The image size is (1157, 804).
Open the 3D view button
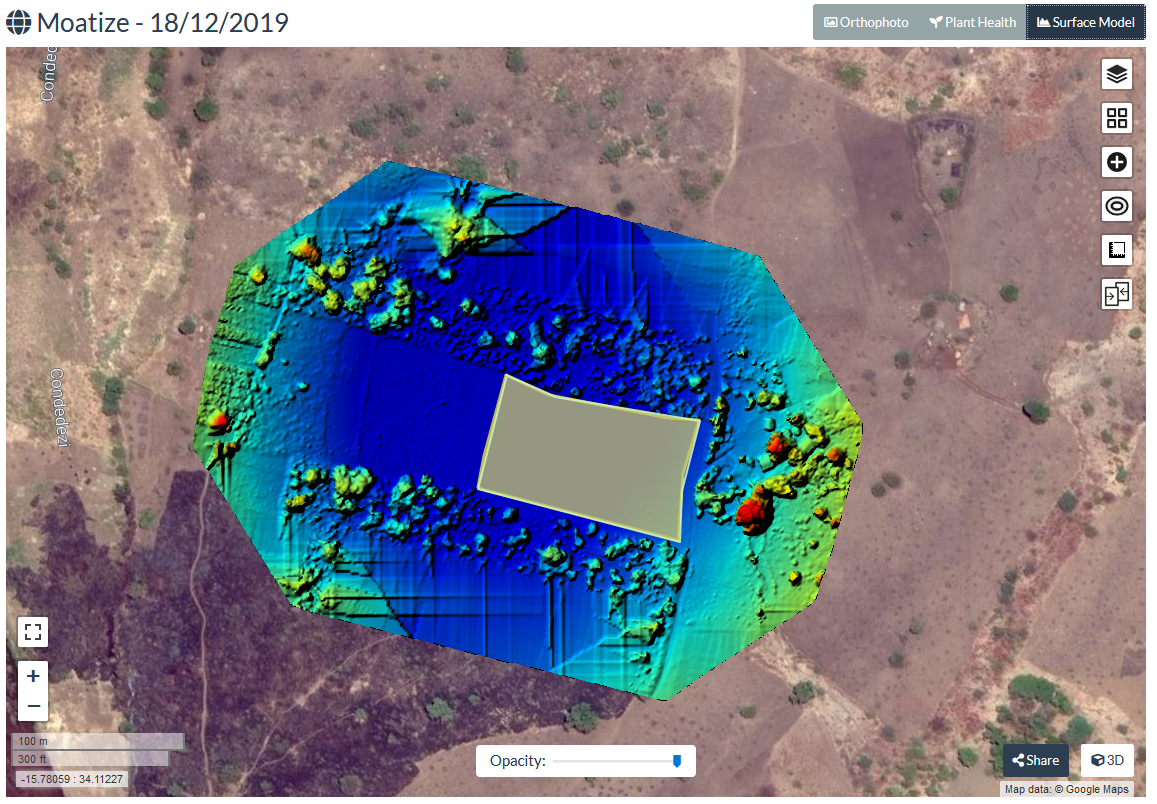1107,760
